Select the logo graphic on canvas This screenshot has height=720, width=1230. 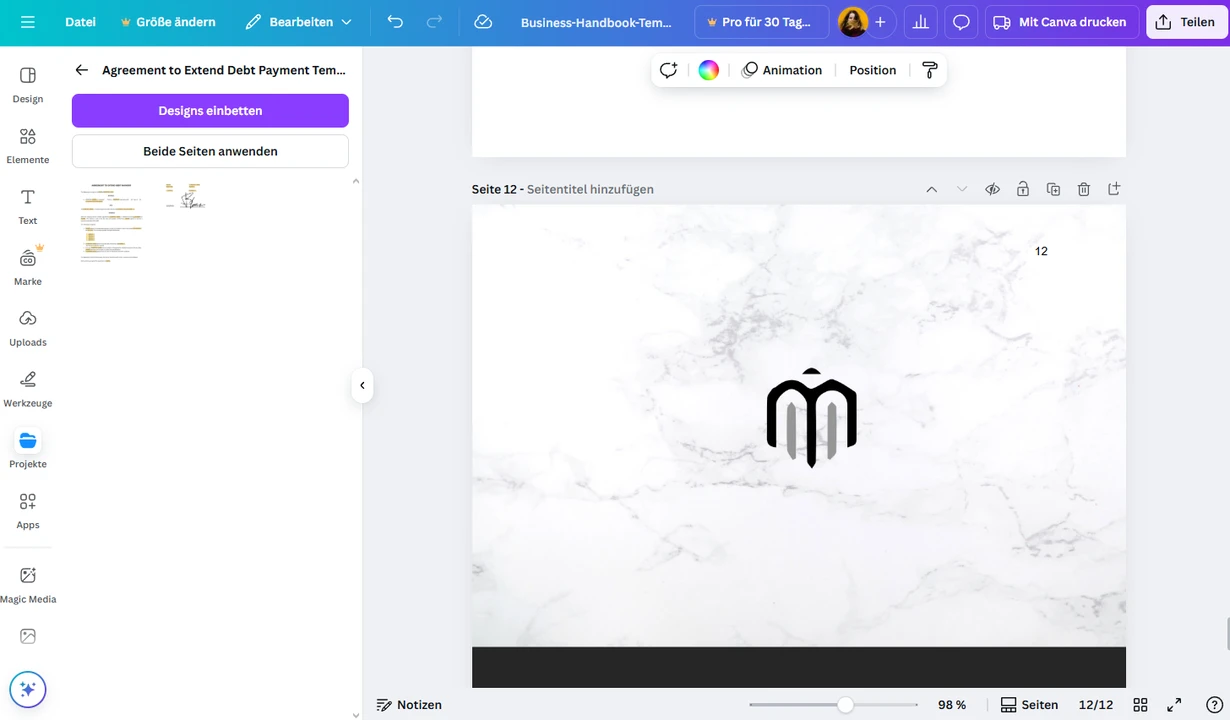811,418
